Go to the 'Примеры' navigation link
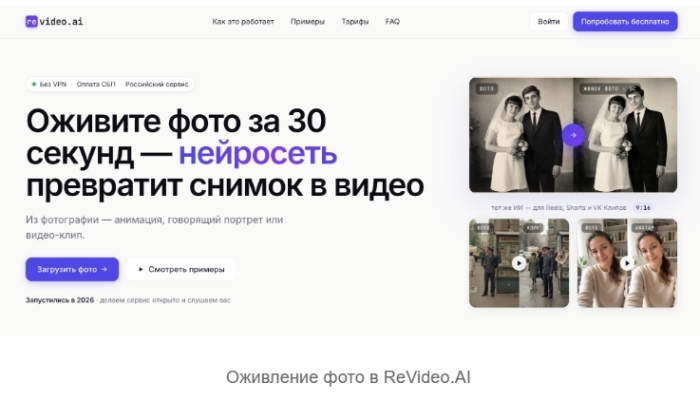The height and width of the screenshot is (400, 700). [x=308, y=21]
